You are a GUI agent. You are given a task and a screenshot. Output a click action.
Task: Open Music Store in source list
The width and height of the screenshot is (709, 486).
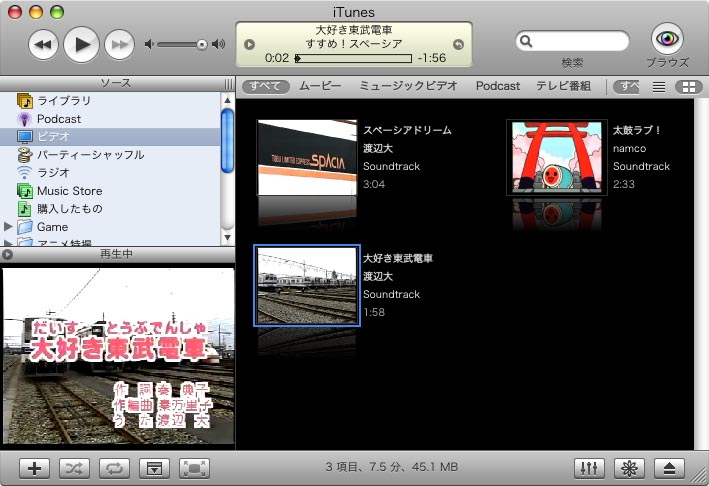tap(111, 191)
